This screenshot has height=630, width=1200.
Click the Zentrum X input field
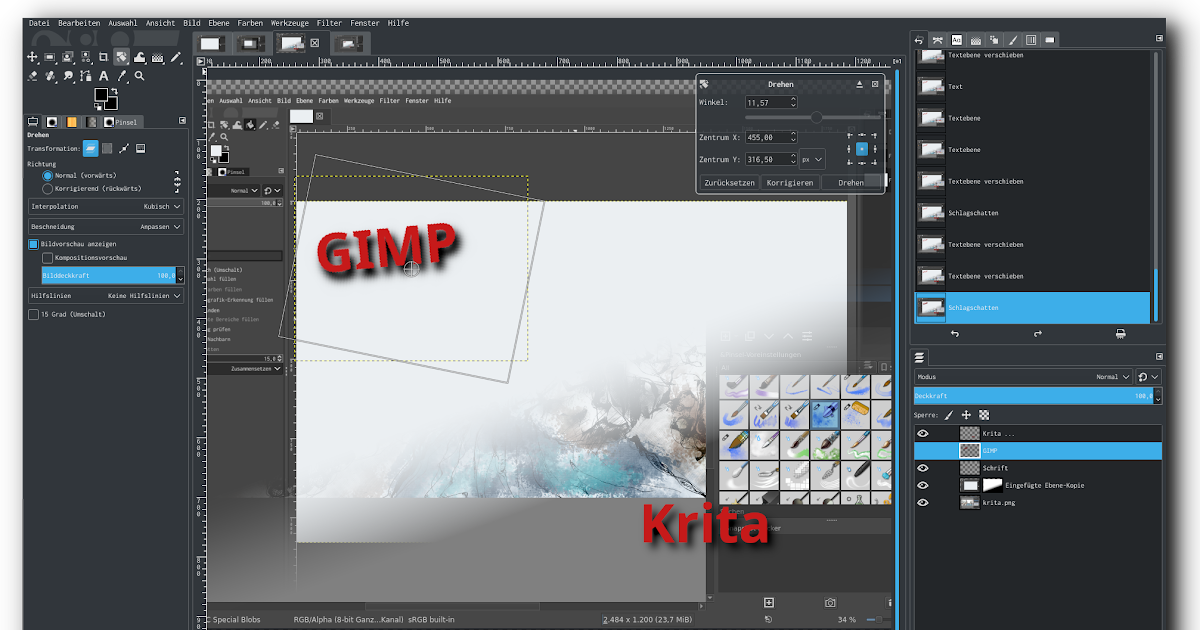[771, 137]
